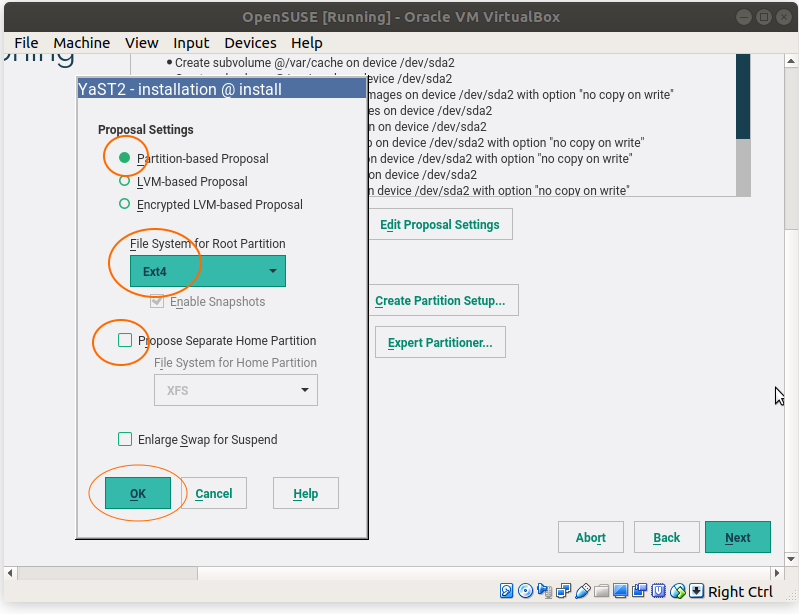Click the VM vertical scrollbar down arrow
The image size is (799, 614).
(791, 559)
